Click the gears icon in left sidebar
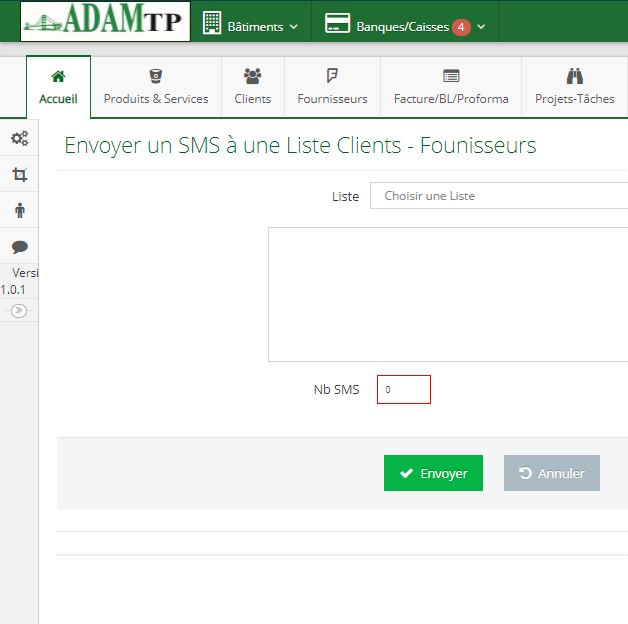Screen dimensions: 628x624 pos(19,139)
